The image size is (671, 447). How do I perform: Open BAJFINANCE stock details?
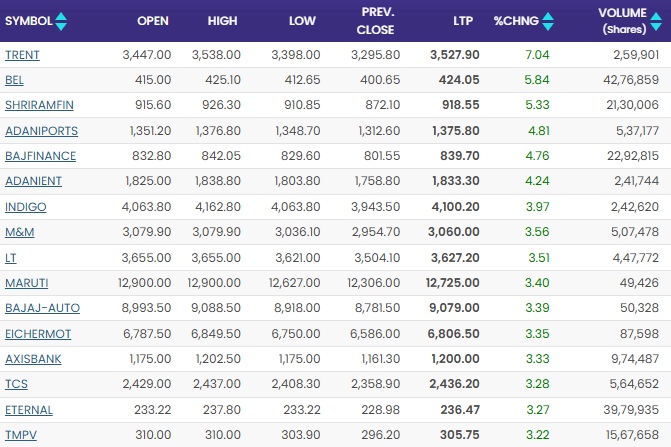pos(40,156)
